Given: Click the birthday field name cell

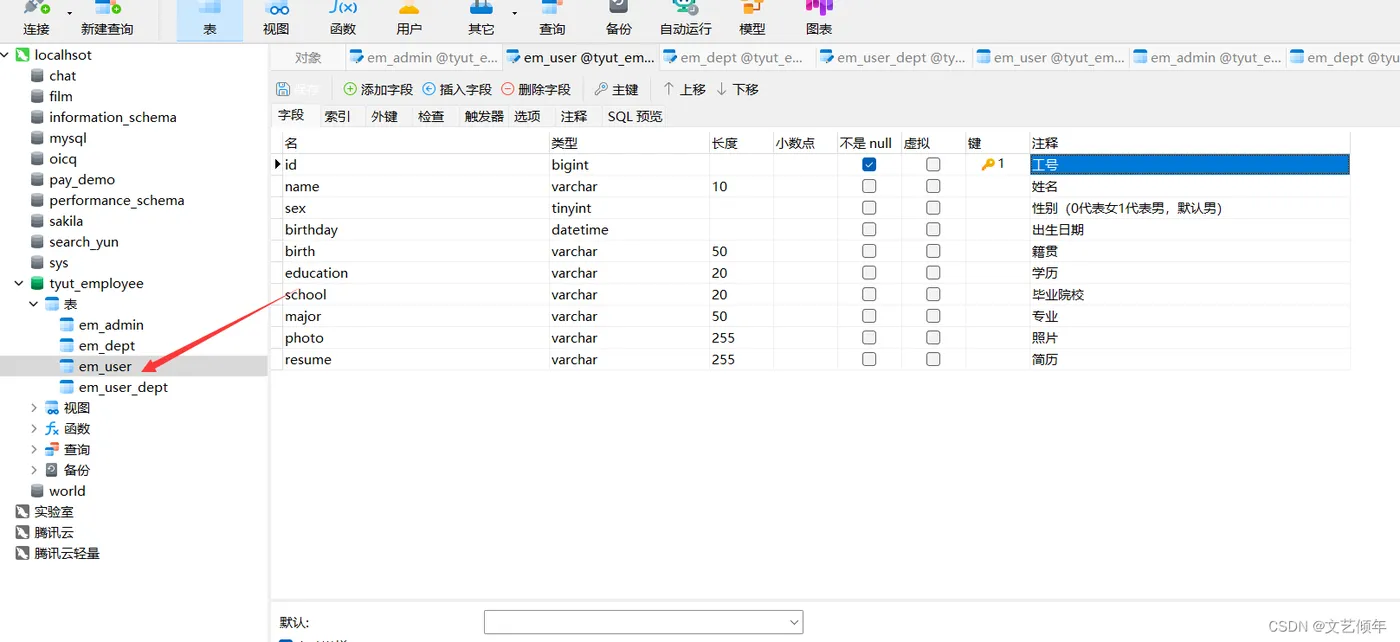Looking at the screenshot, I should [415, 229].
